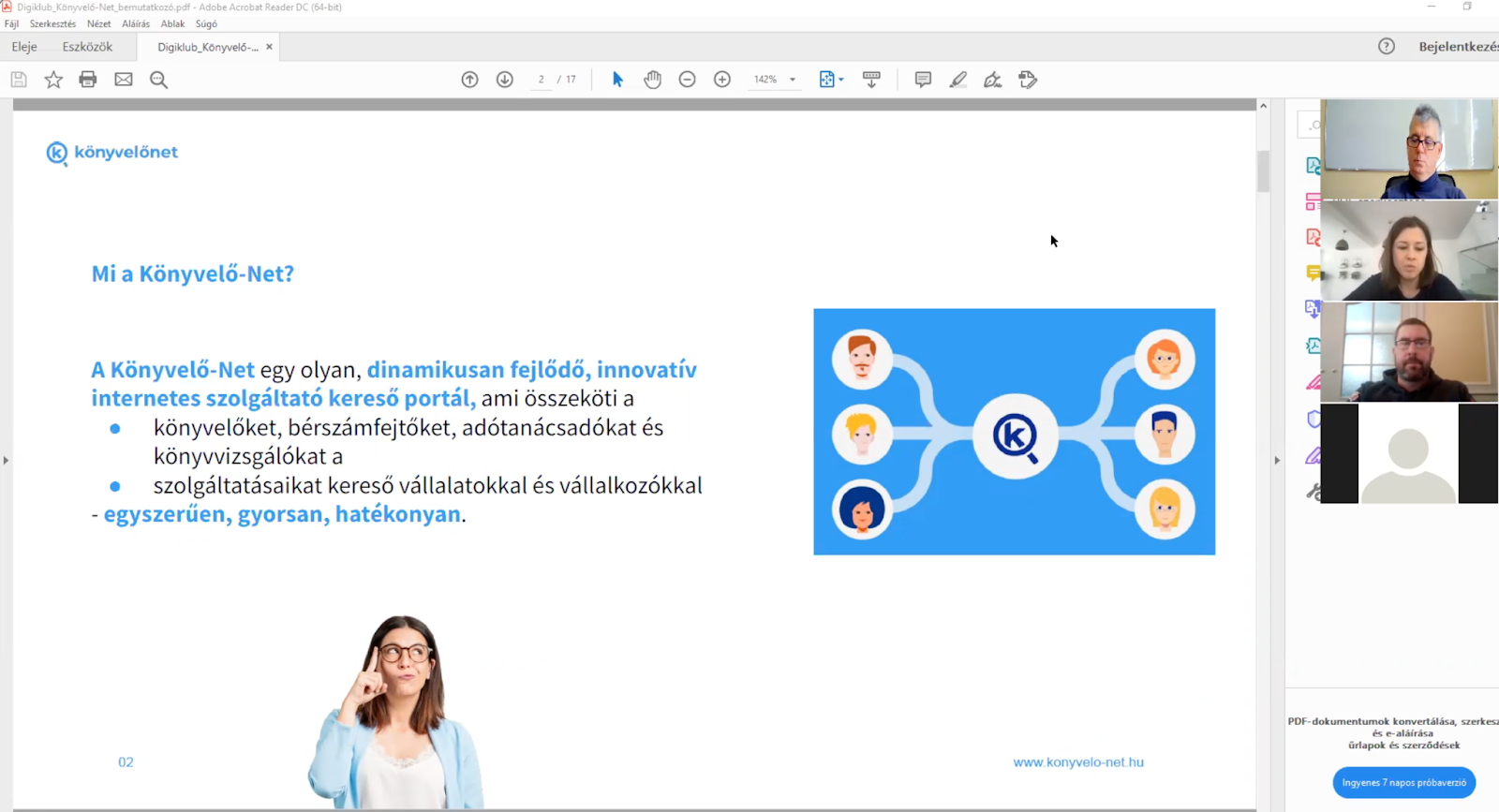Collapse the right tools pane arrow

1277,460
